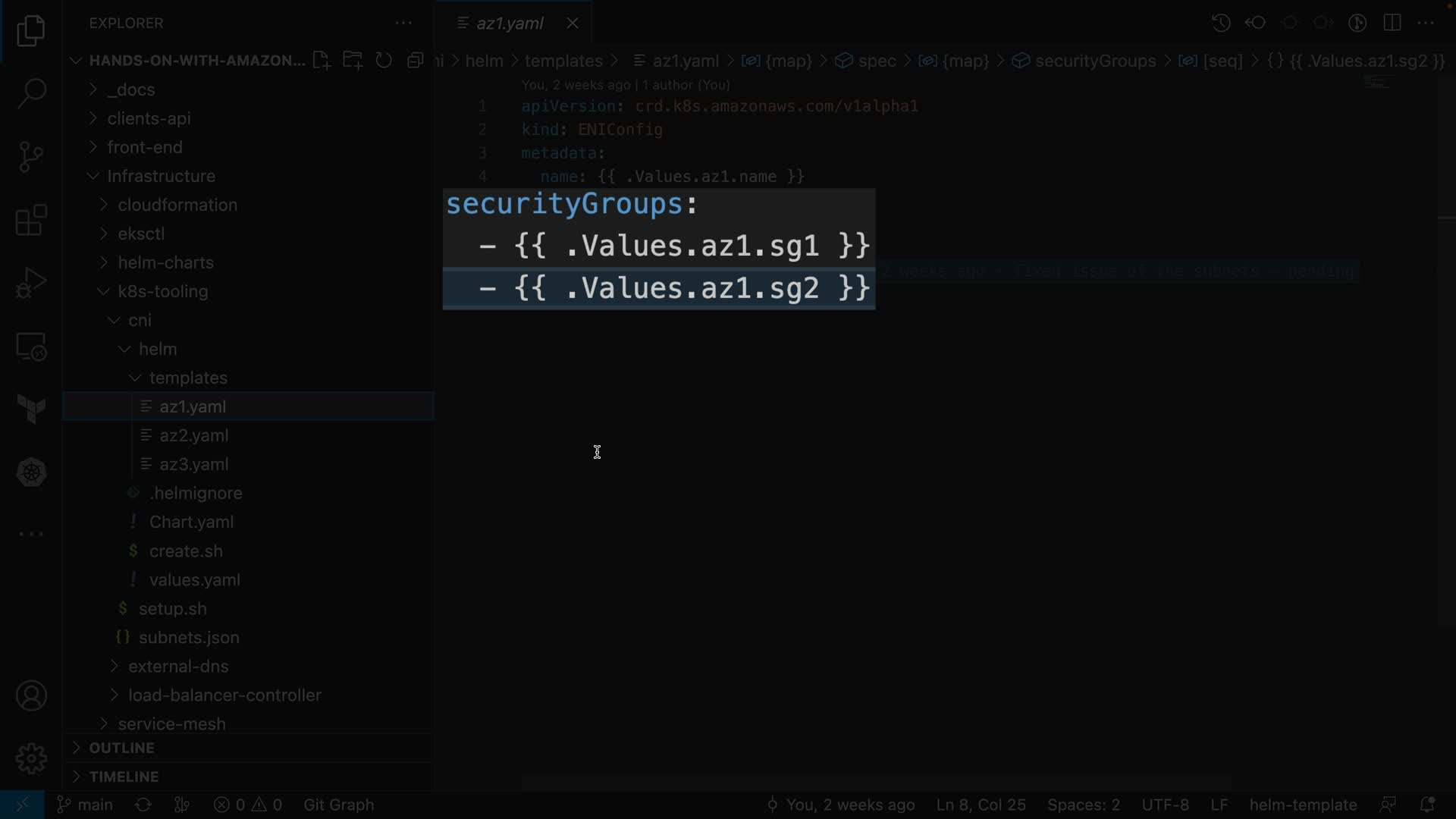Toggle notifications bell in status bar
Screen dimensions: 1456x819
coord(1426,805)
